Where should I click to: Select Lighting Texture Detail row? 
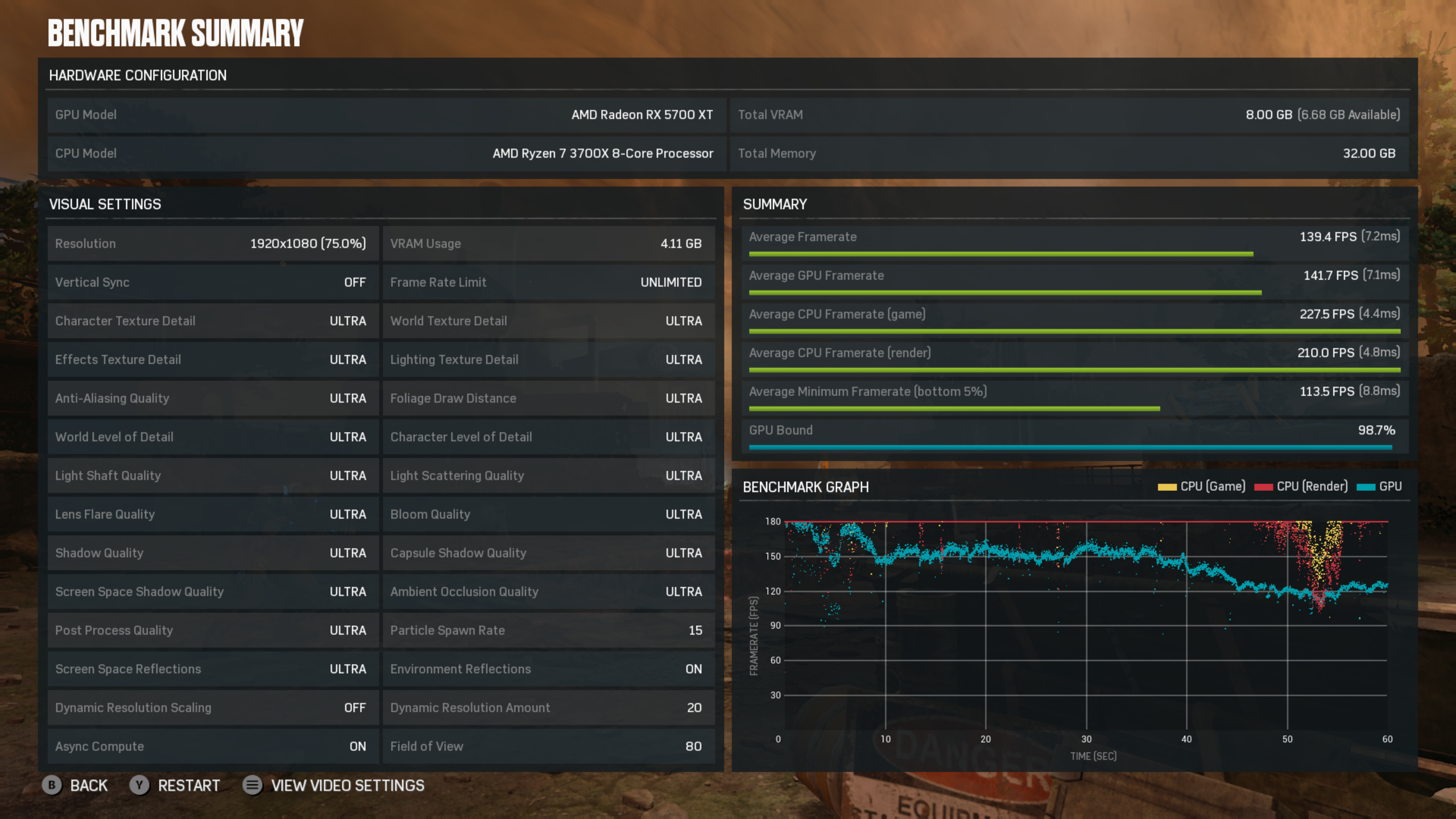(549, 359)
